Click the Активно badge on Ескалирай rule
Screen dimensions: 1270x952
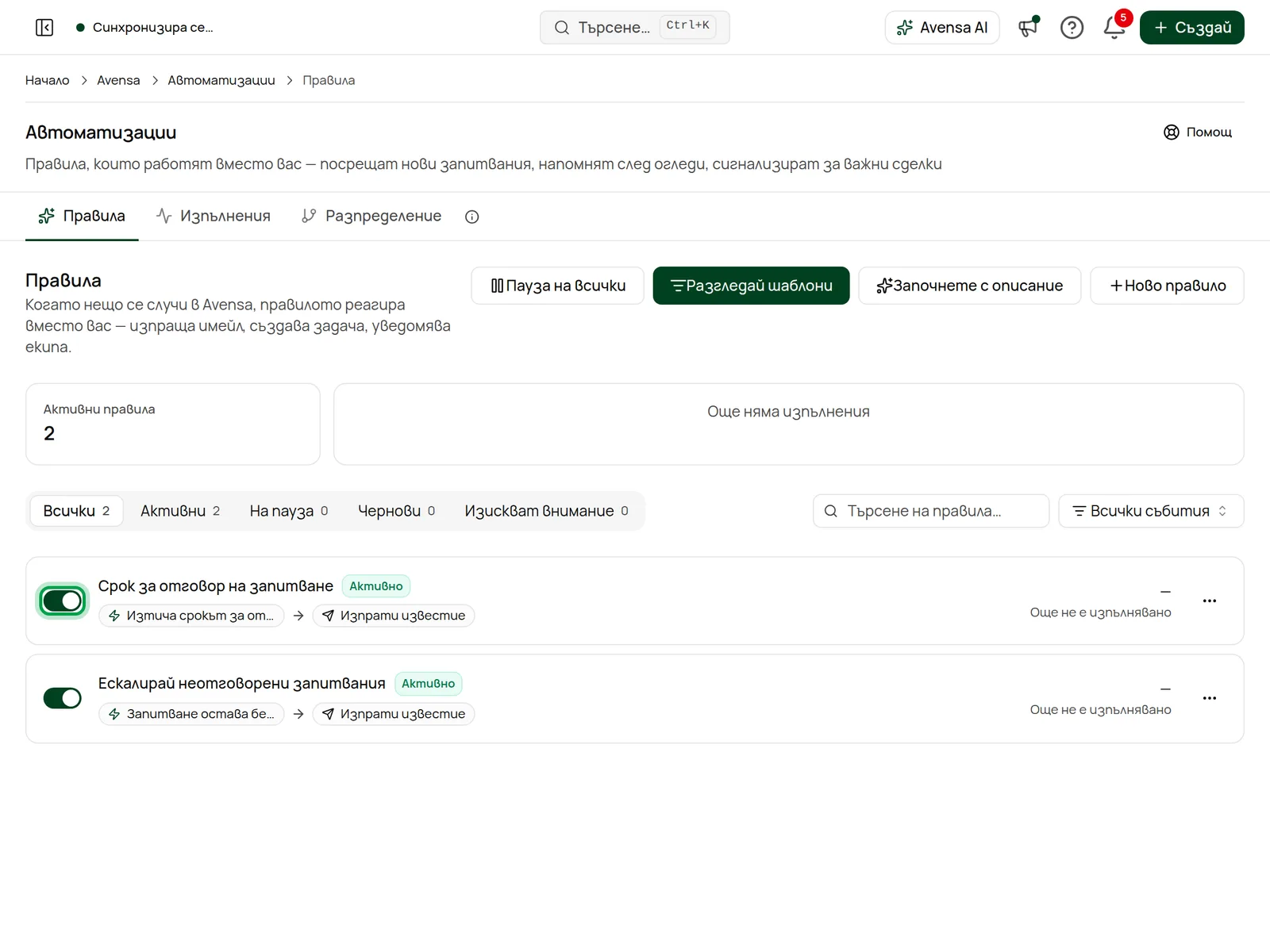point(429,684)
